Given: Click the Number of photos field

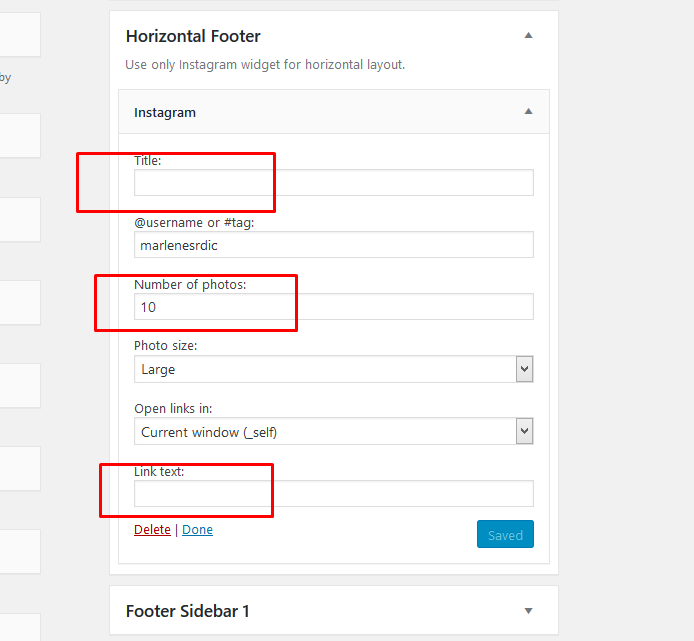Looking at the screenshot, I should point(333,307).
